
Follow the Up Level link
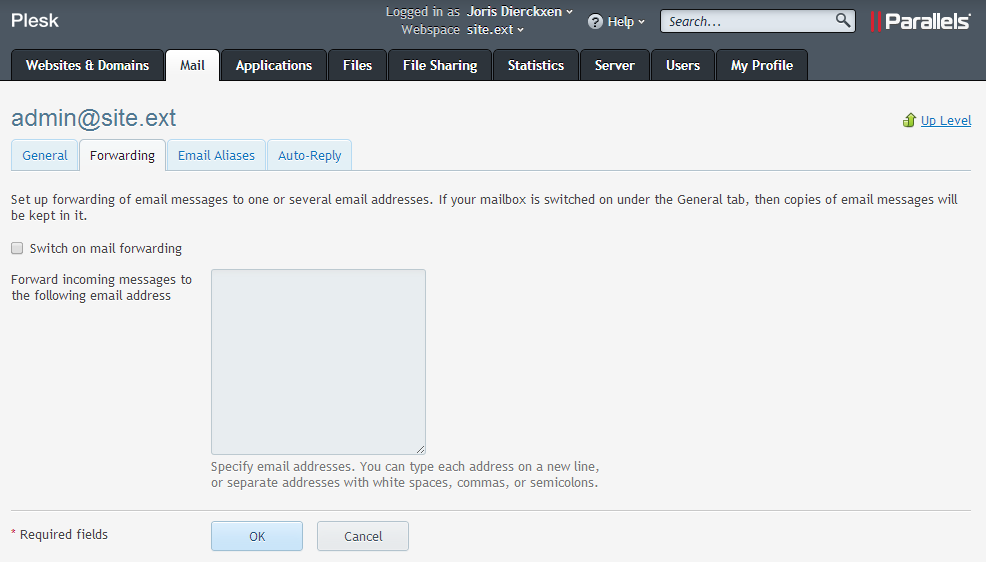(x=945, y=120)
